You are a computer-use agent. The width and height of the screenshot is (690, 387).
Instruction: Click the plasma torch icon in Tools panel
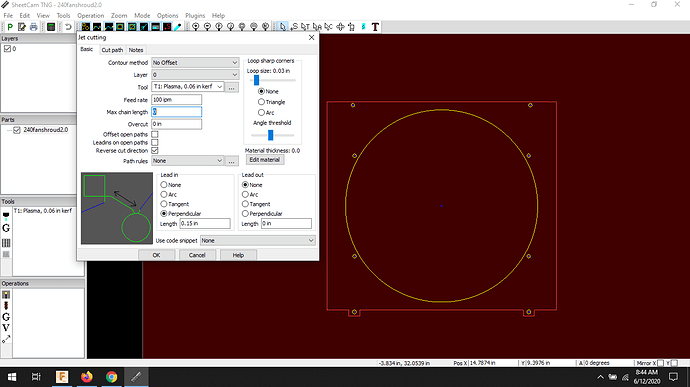(x=6, y=216)
